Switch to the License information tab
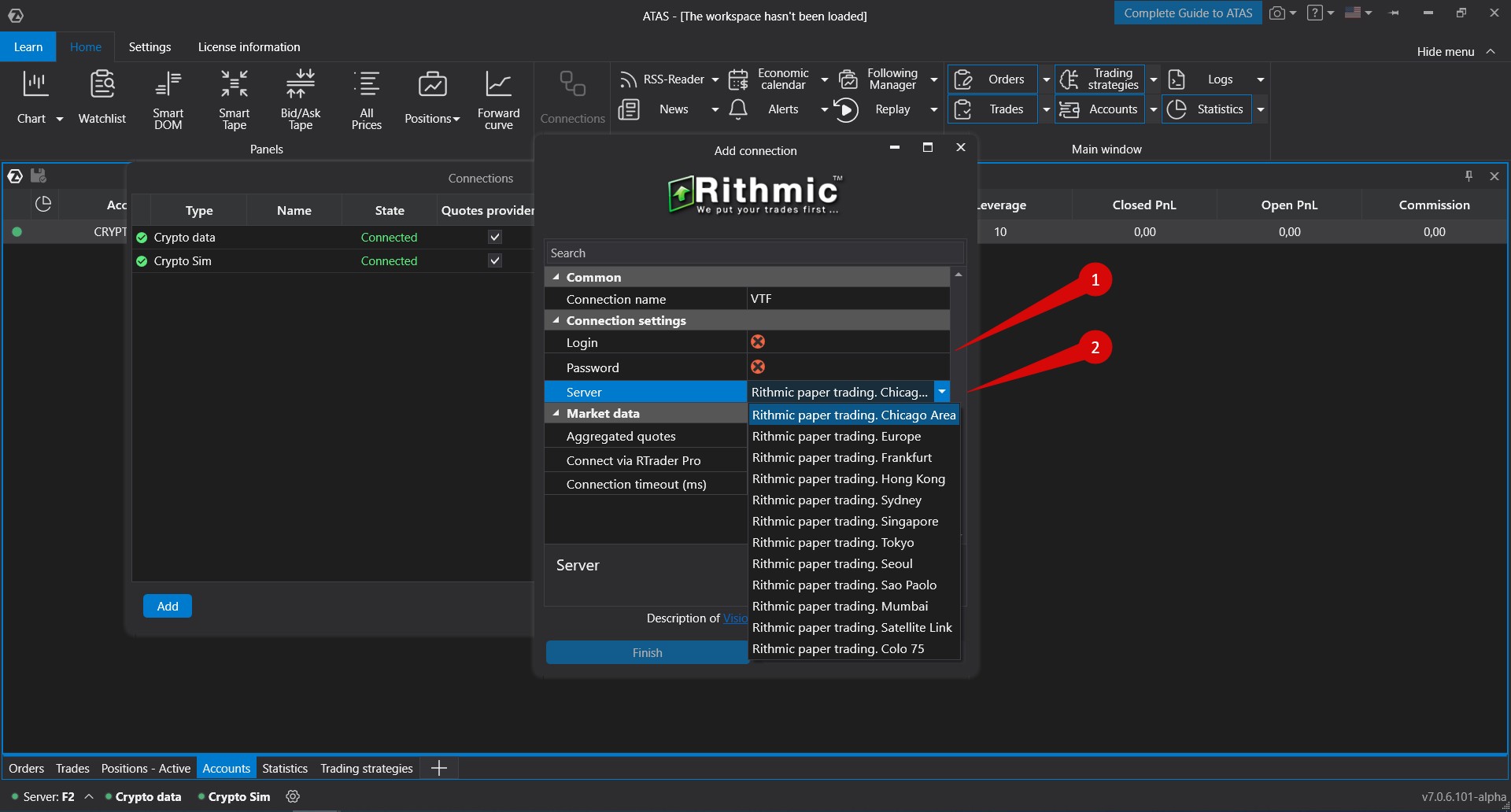 point(249,46)
